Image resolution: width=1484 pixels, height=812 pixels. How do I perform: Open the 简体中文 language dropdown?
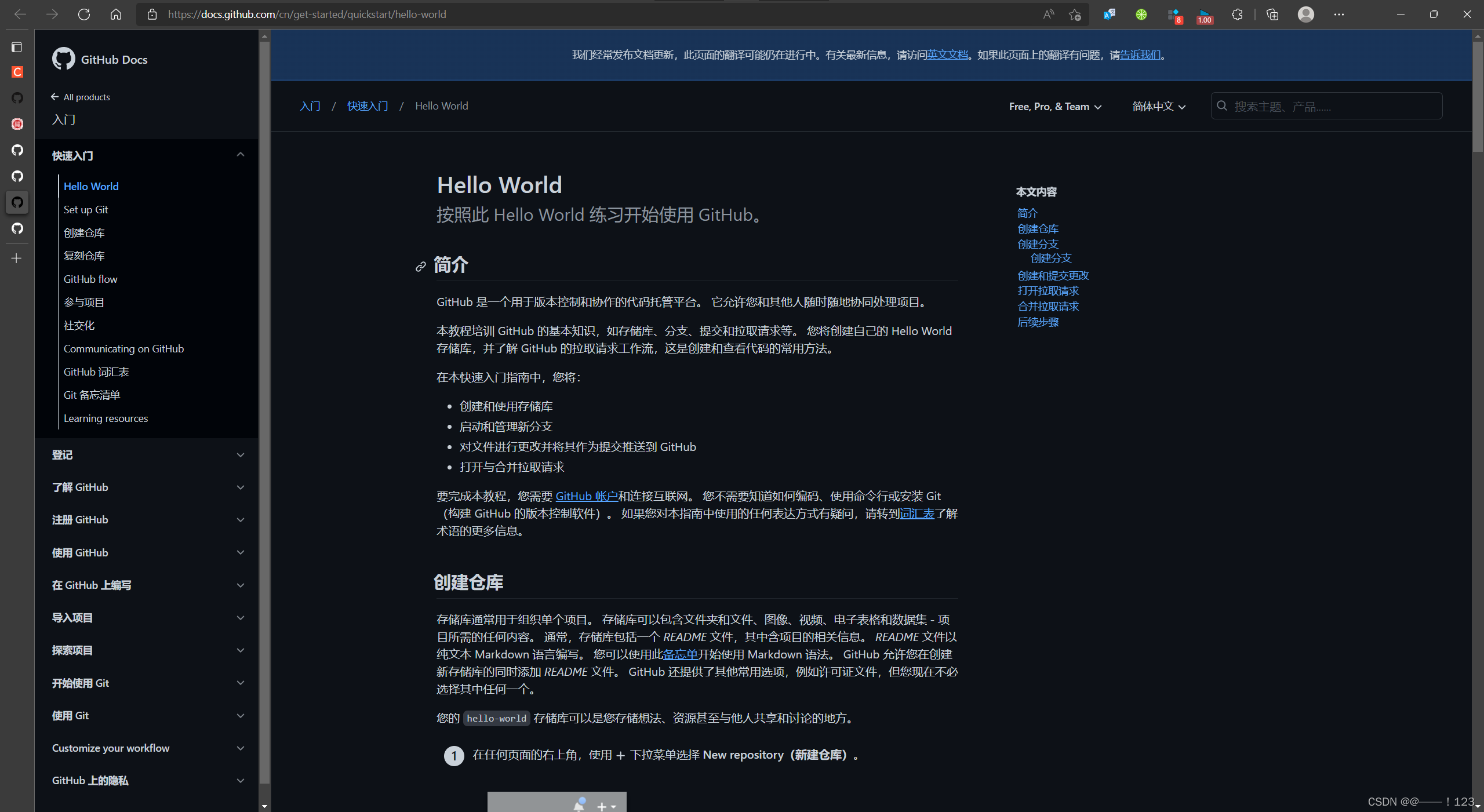[x=1157, y=106]
